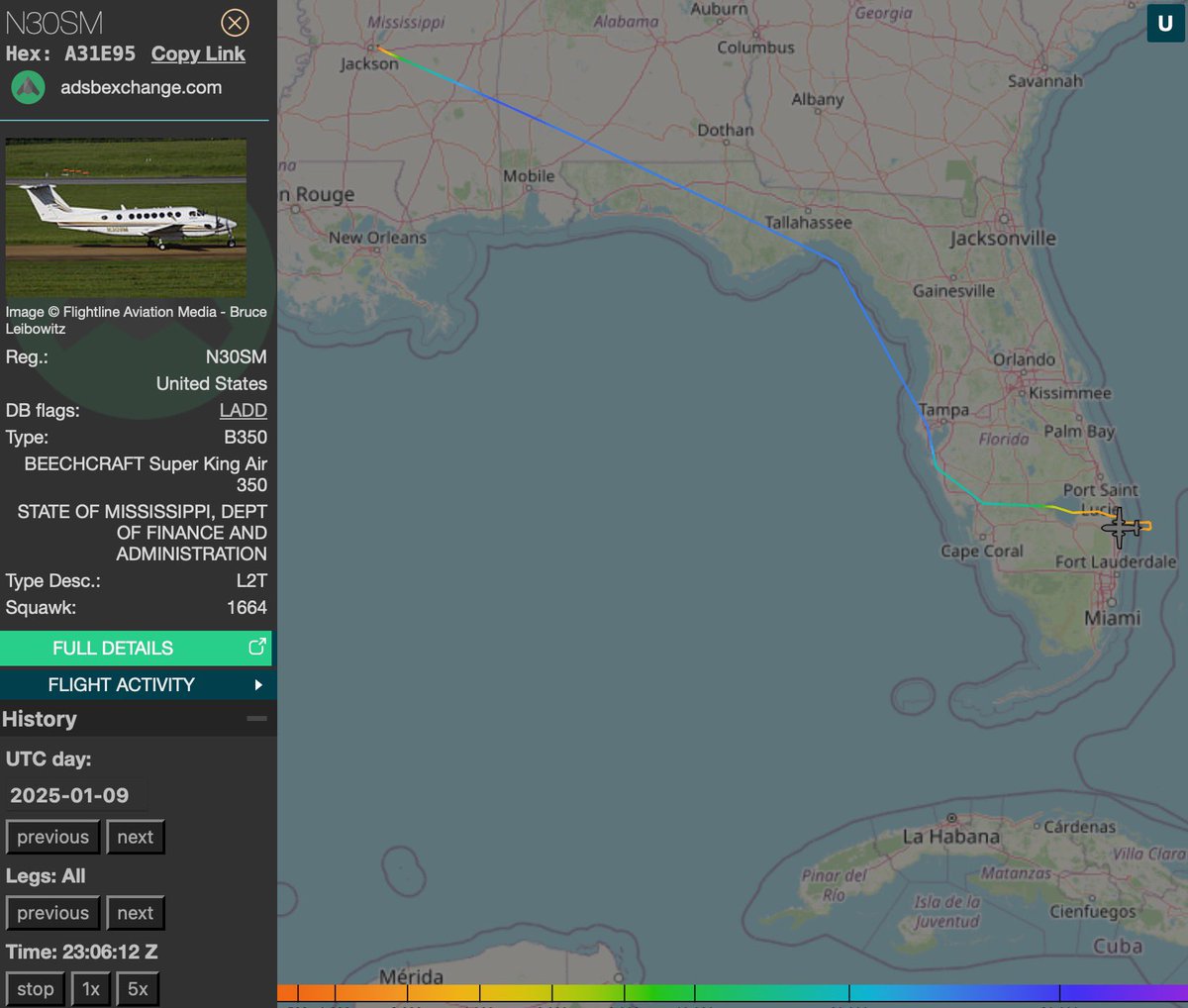Viewport: 1188px width, 1008px height.
Task: Collapse the History section with the minus
Action: click(256, 719)
